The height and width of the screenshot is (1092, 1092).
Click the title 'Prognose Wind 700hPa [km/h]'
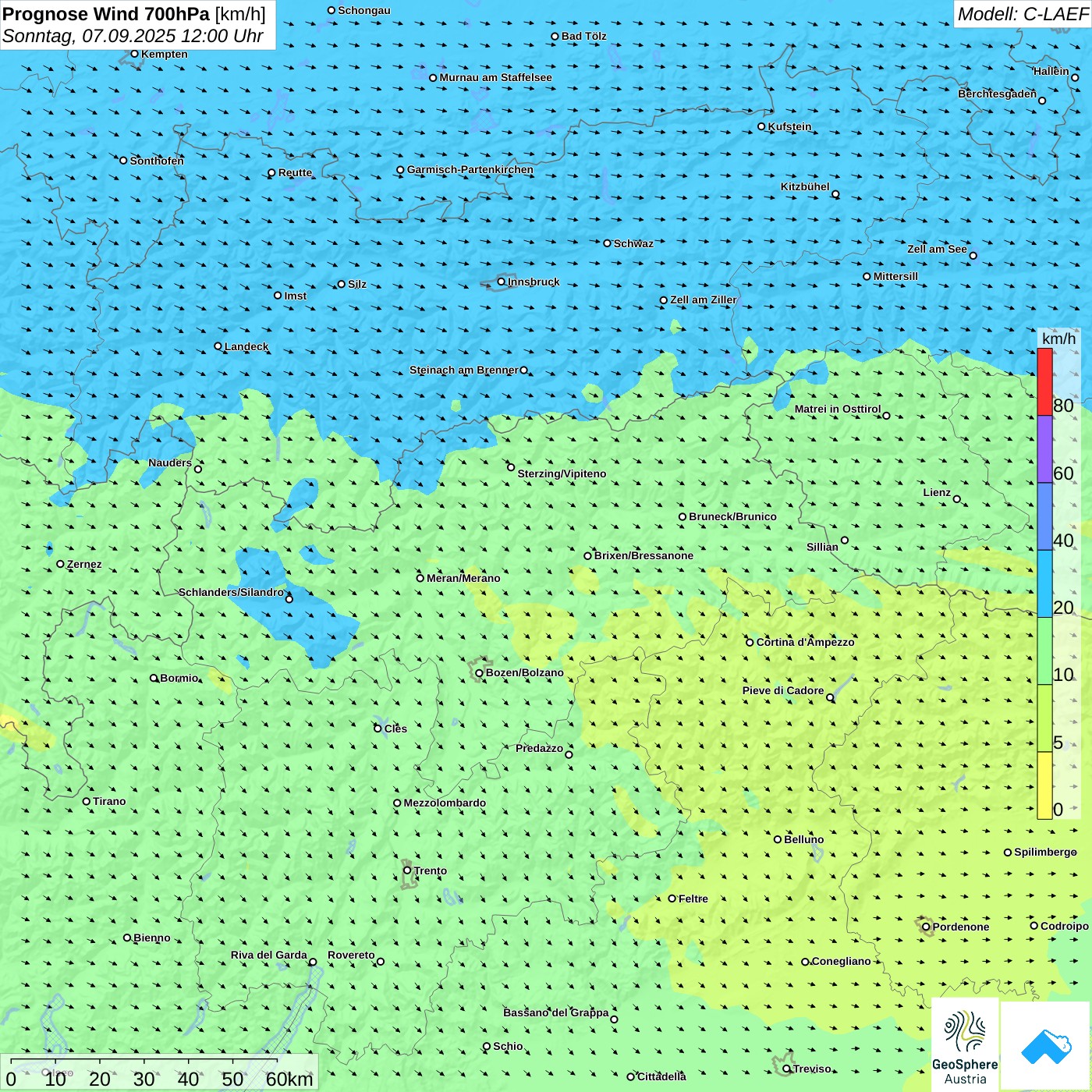click(134, 14)
